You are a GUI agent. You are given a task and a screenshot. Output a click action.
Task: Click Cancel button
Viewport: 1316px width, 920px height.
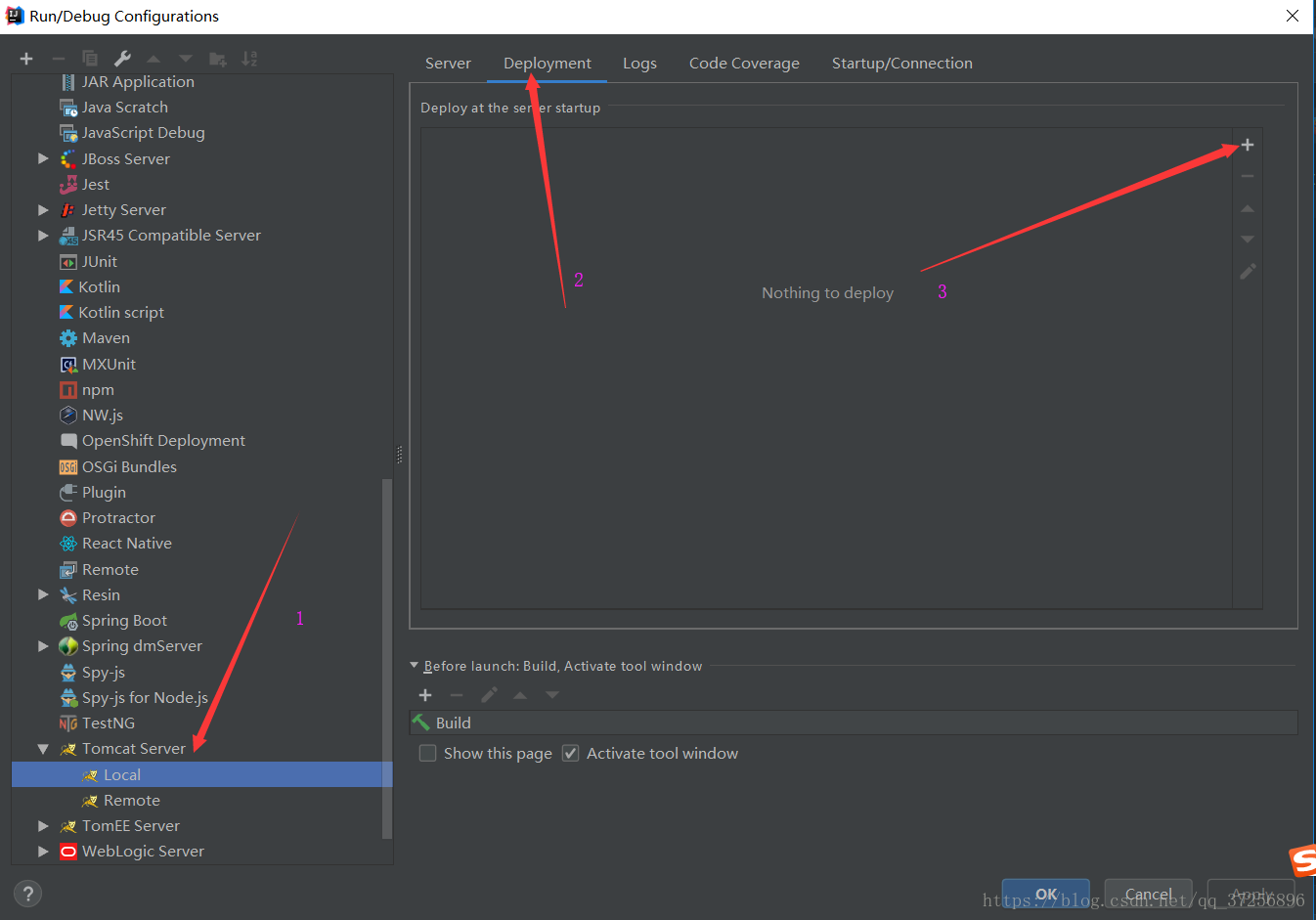click(x=1149, y=895)
